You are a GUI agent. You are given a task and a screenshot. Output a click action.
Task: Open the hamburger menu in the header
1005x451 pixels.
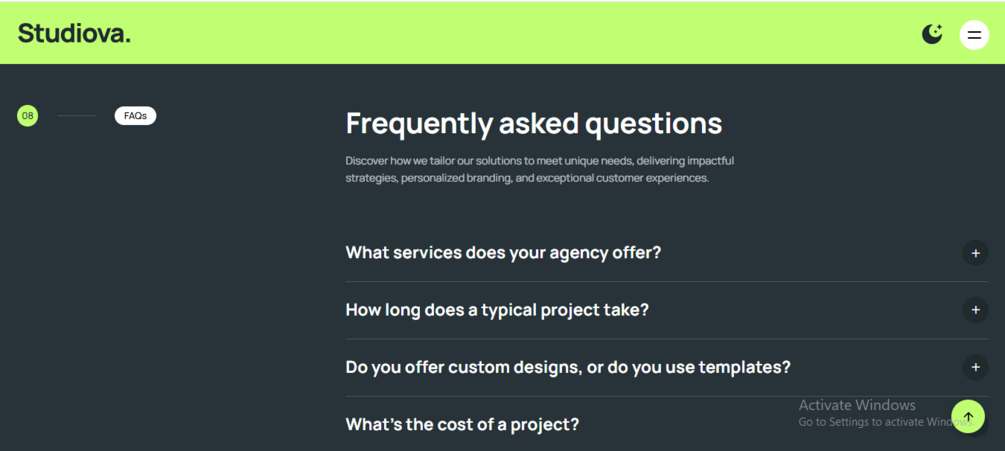974,35
